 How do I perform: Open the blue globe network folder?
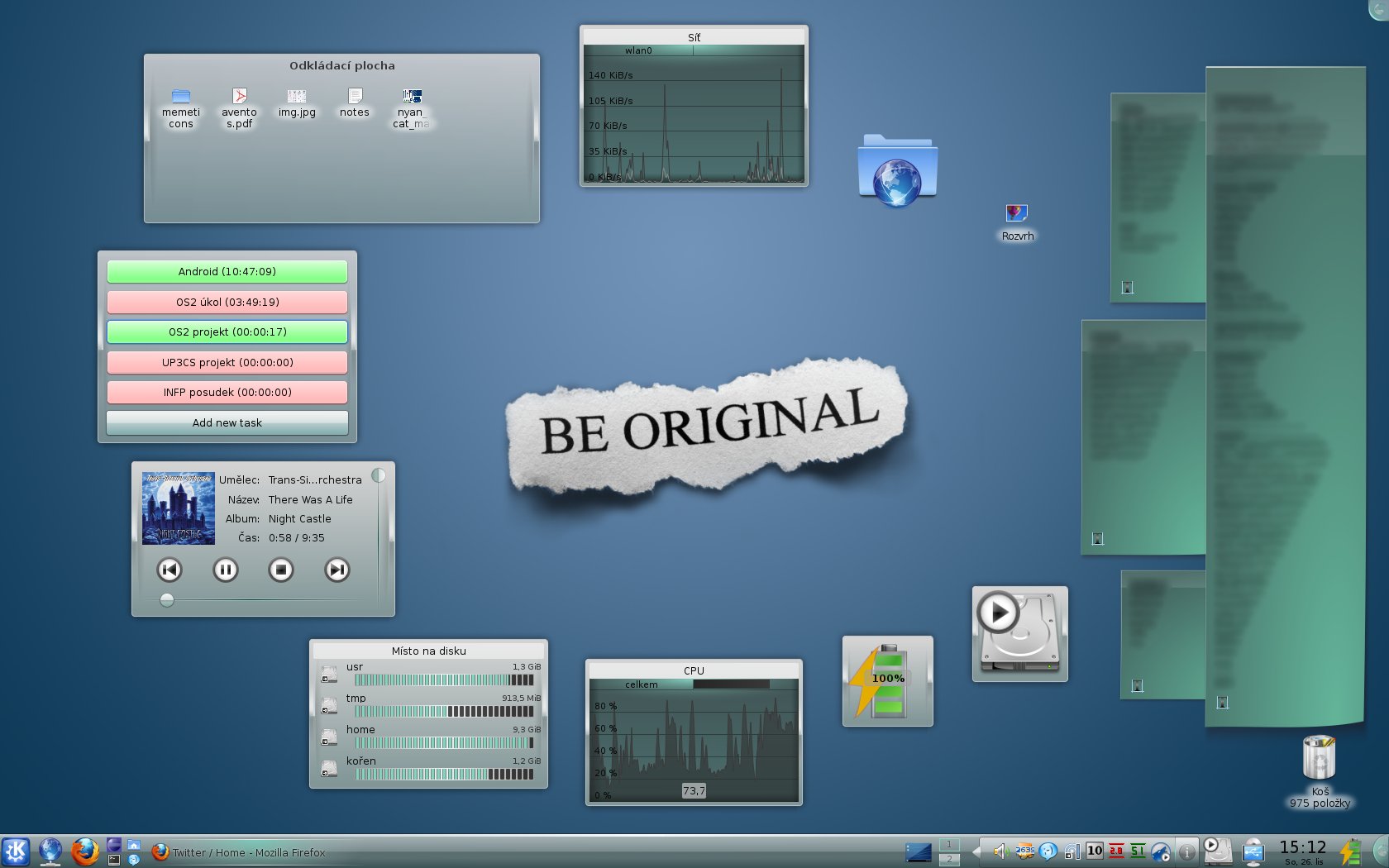point(897,170)
